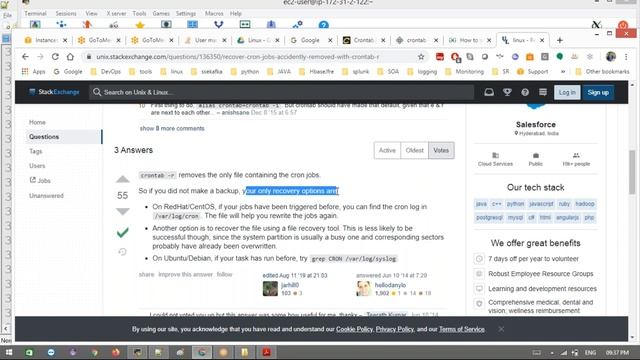Open the Chrome profile avatar
640x360 pixels.
[x=611, y=57]
